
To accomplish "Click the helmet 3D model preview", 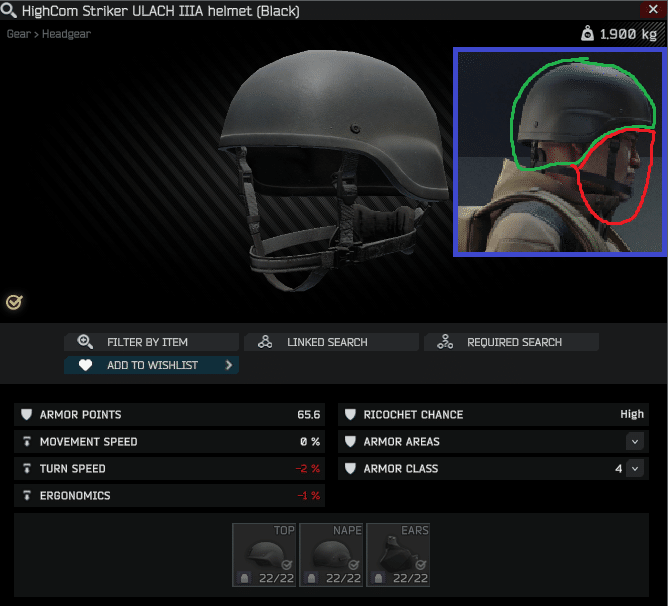I will pyautogui.click(x=332, y=170).
